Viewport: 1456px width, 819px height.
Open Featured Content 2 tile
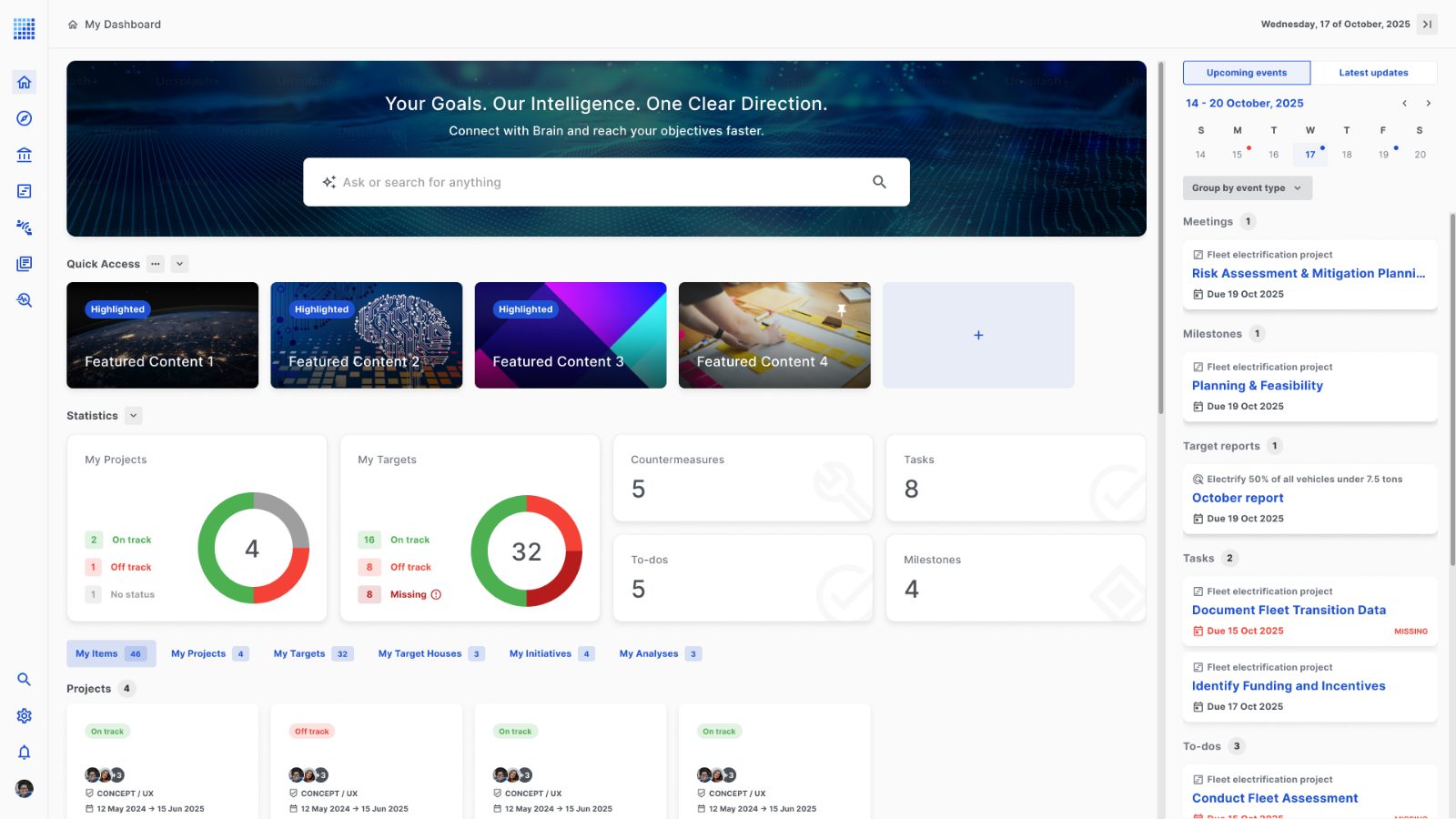[366, 335]
